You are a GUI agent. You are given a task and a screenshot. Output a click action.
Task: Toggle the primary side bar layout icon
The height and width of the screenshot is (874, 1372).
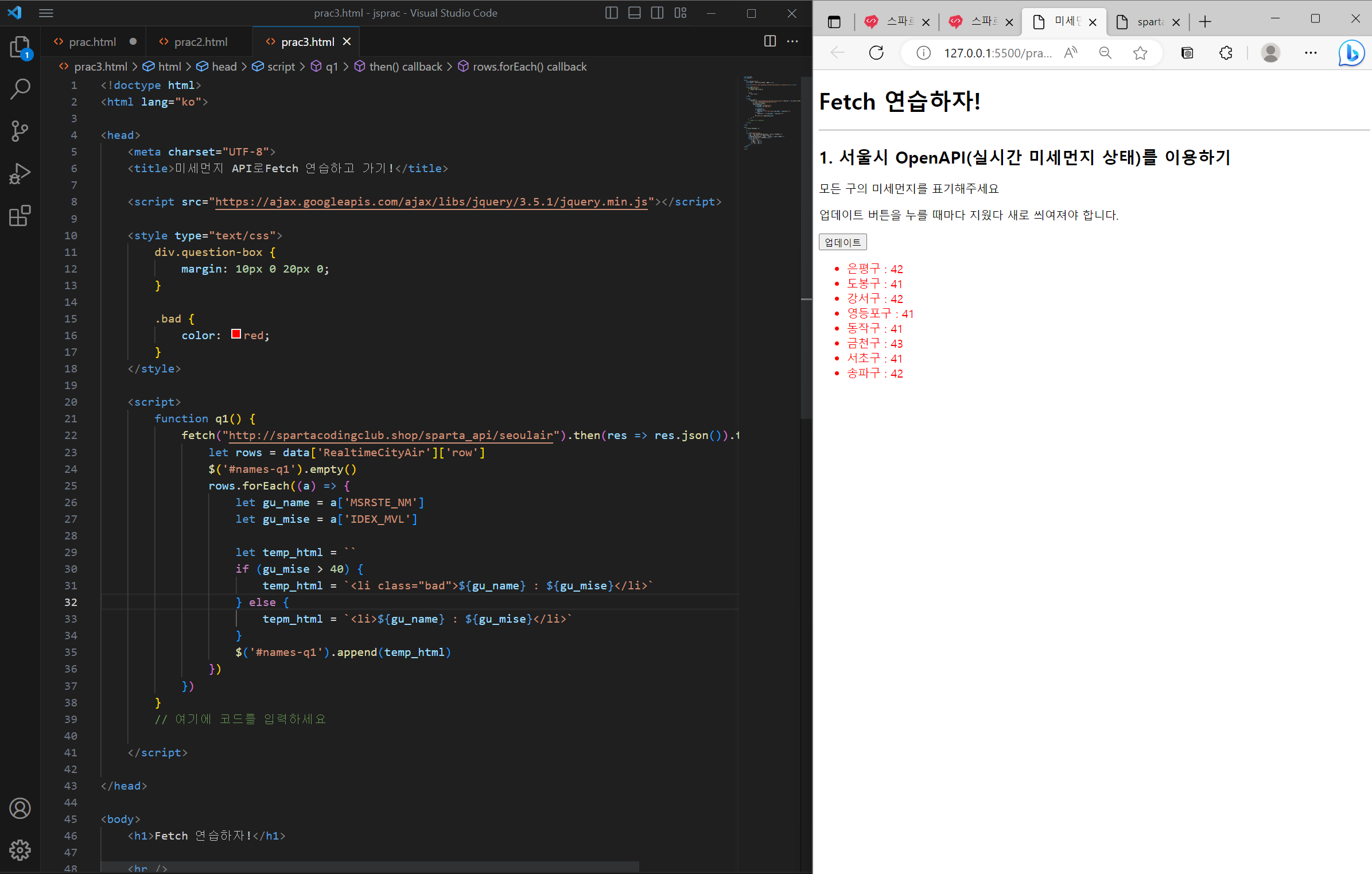612,13
